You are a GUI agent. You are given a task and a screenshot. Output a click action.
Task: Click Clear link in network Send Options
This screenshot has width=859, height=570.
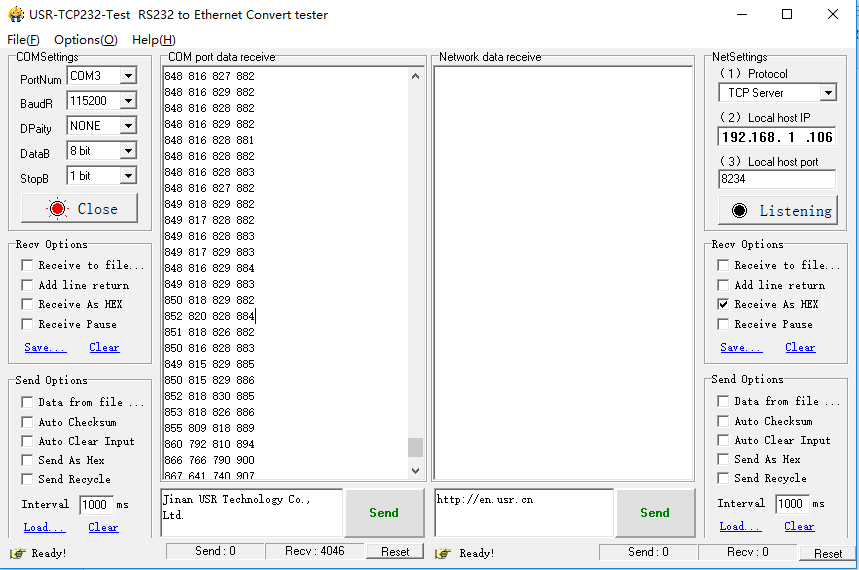(x=799, y=526)
